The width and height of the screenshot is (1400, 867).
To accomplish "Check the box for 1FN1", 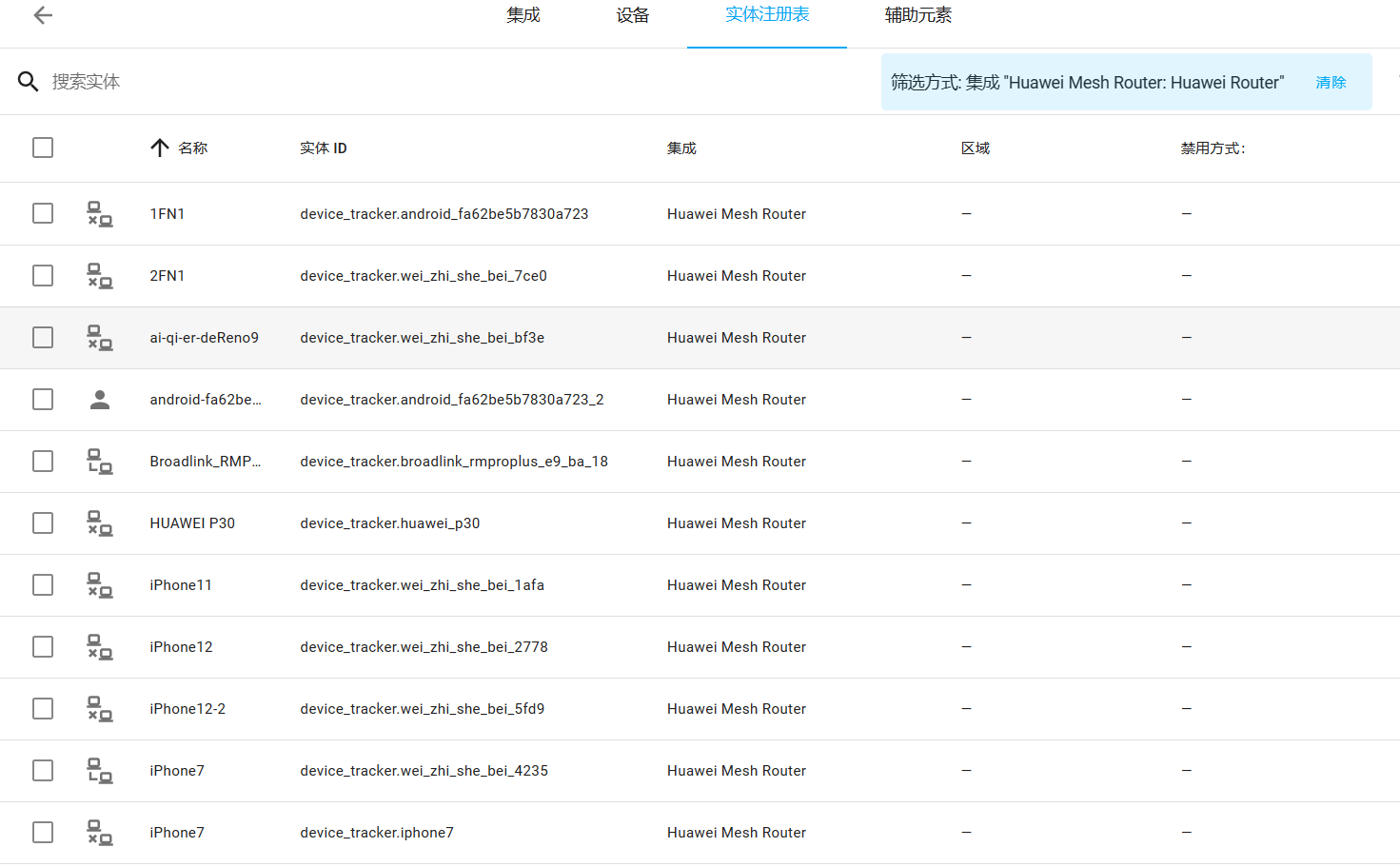I will (43, 213).
